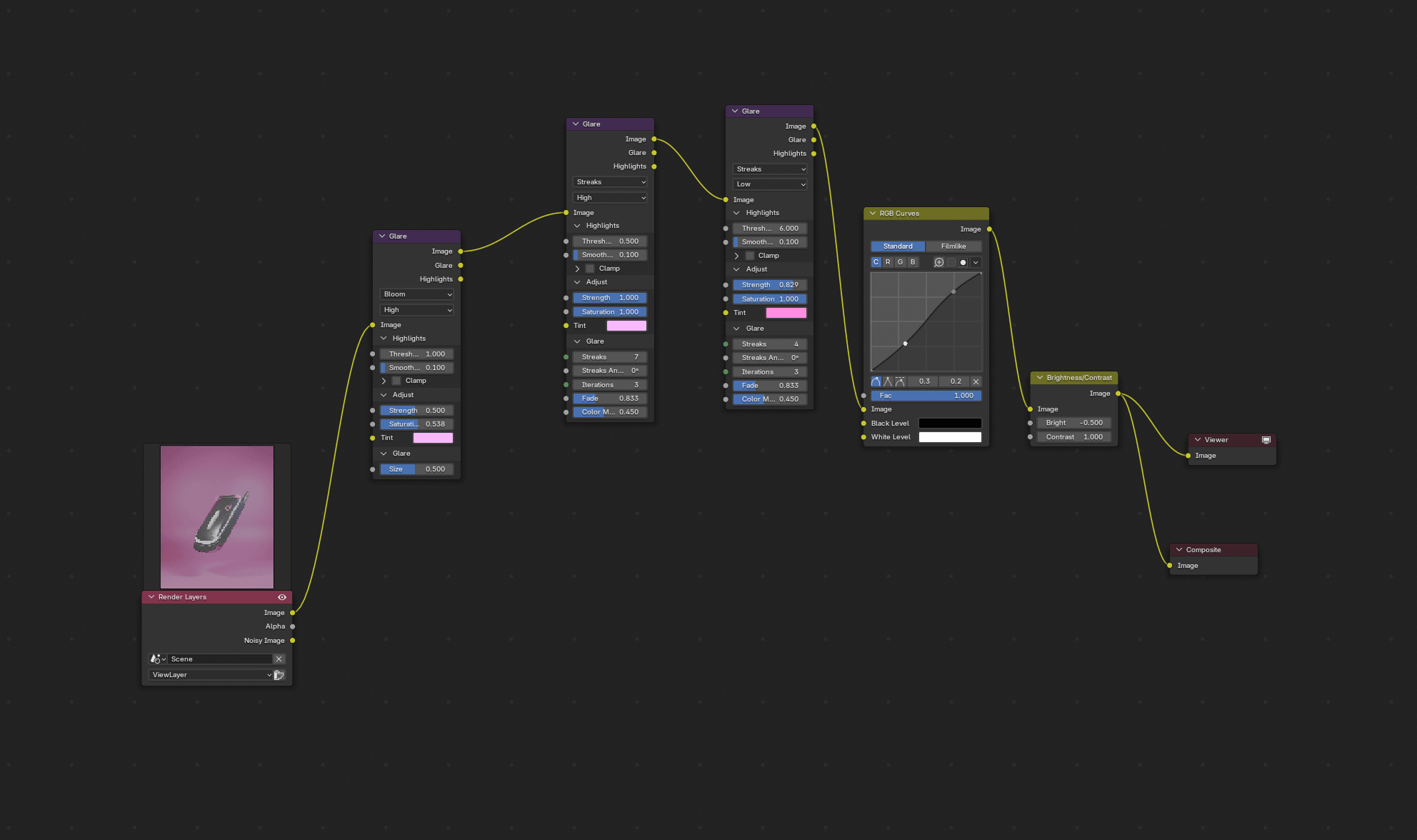Select the auto handle type icon in RGB Curves
Viewport: 1417px width, 840px height.
(x=876, y=381)
